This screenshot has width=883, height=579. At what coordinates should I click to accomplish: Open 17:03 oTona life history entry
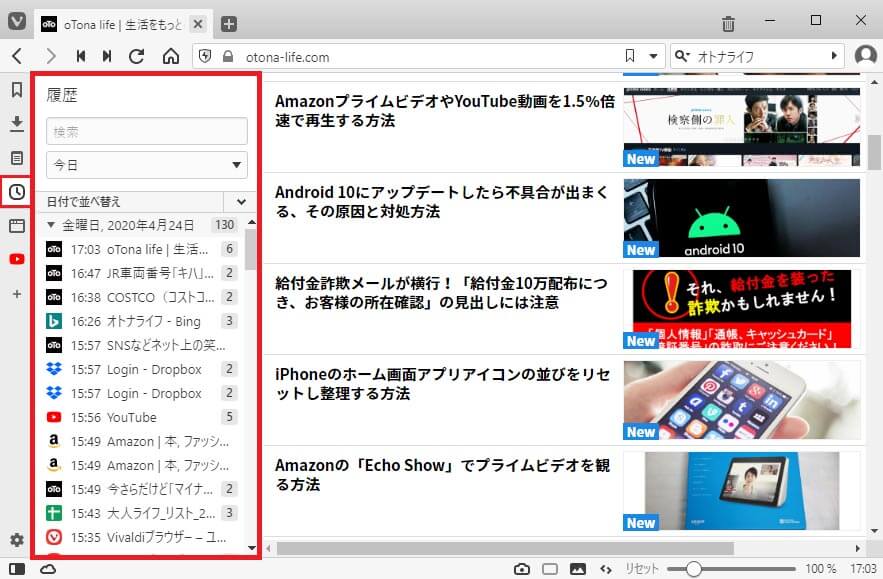[x=141, y=249]
